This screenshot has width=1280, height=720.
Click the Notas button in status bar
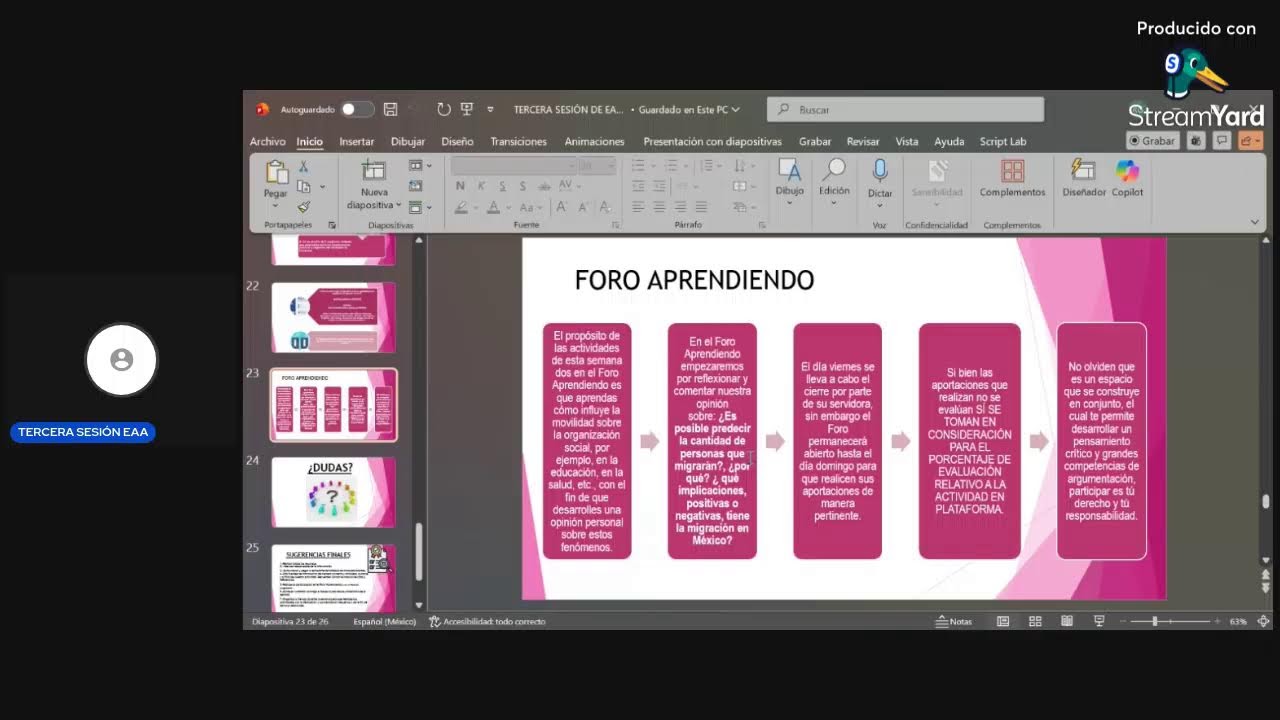point(954,622)
